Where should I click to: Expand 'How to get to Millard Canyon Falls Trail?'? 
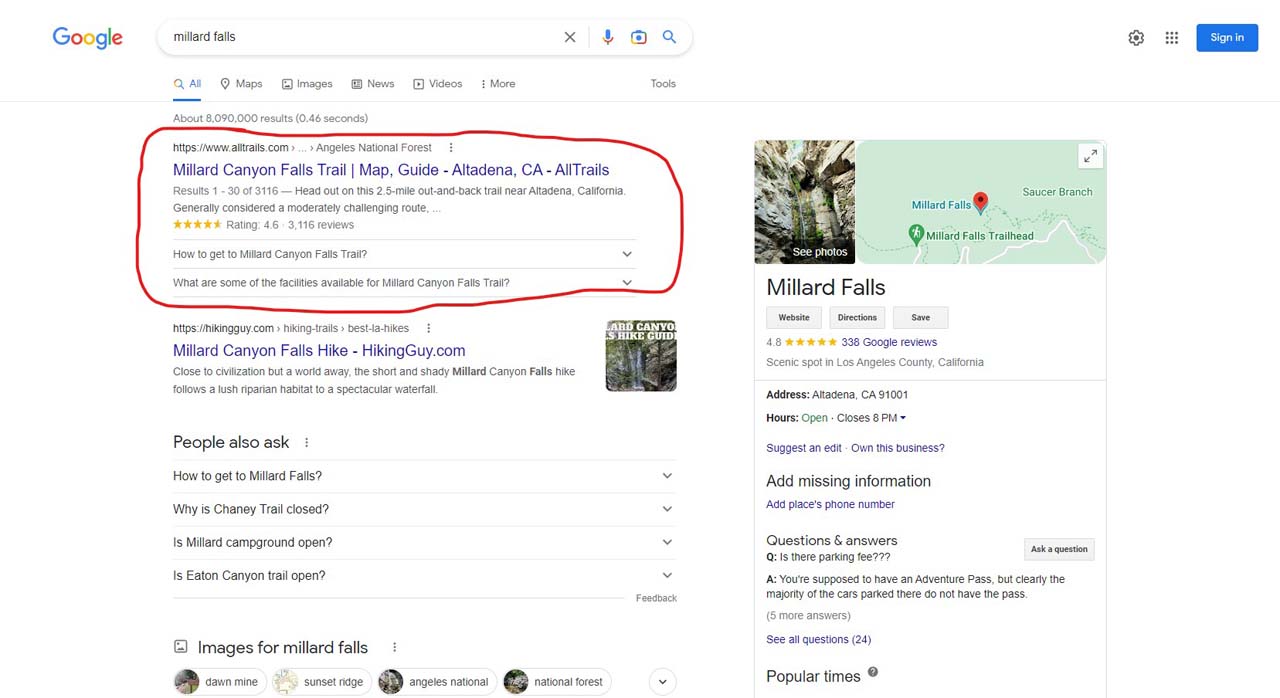coord(404,254)
